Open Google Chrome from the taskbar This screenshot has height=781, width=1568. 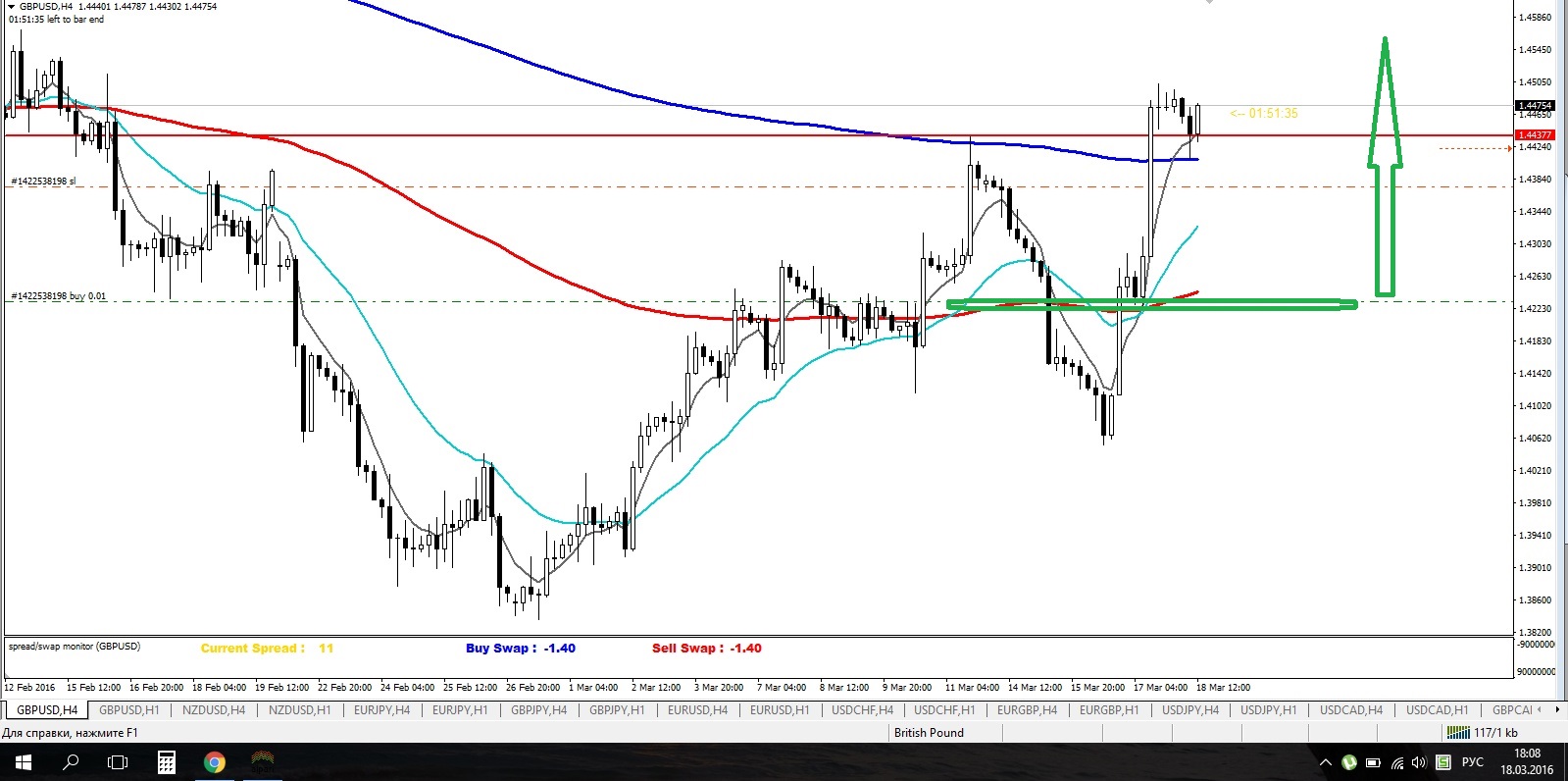[x=214, y=761]
